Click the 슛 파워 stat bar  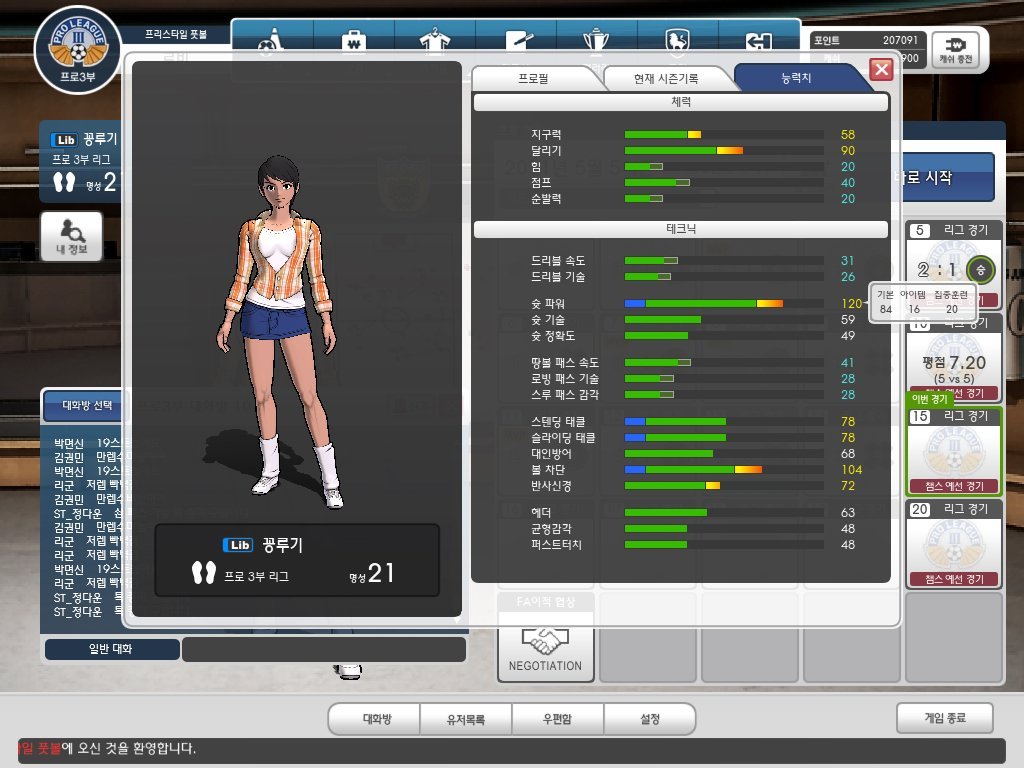coord(723,303)
